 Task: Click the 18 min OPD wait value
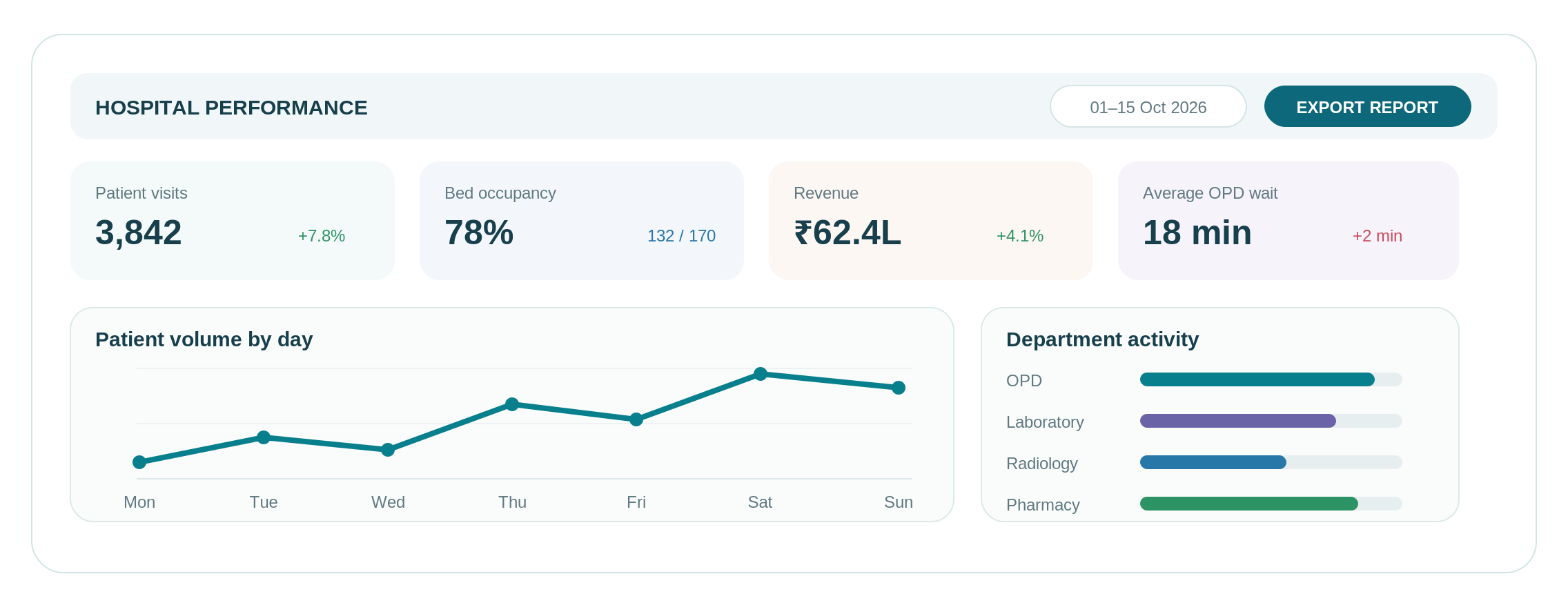[x=1197, y=232]
